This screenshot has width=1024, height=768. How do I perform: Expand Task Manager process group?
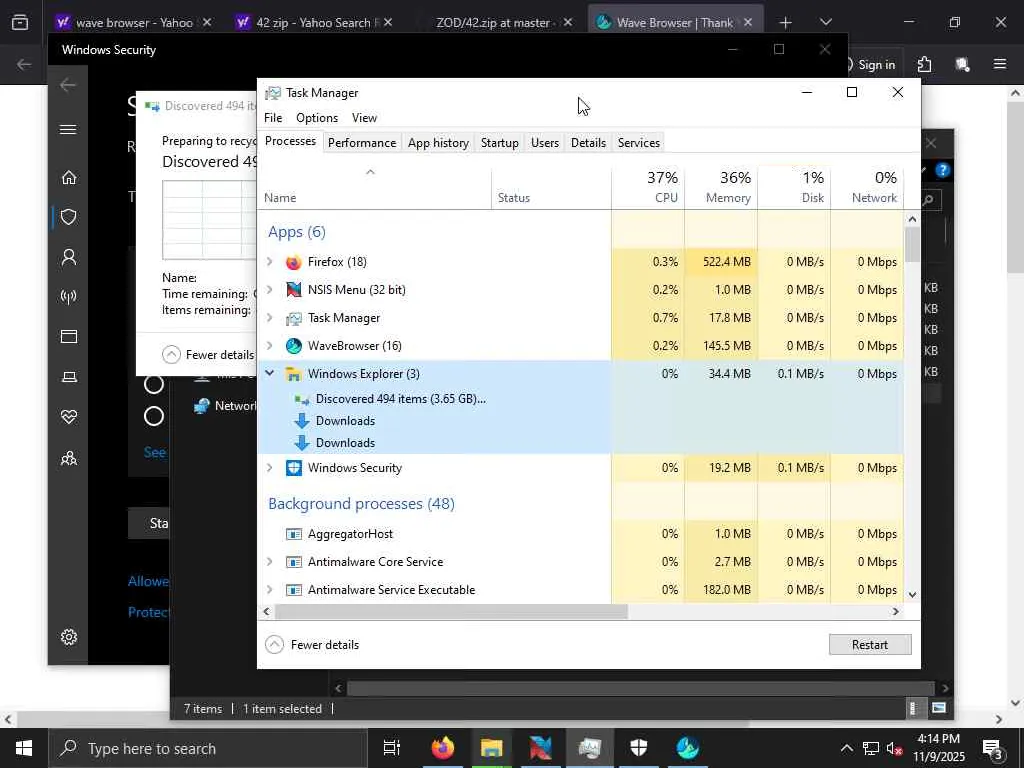pyautogui.click(x=270, y=318)
